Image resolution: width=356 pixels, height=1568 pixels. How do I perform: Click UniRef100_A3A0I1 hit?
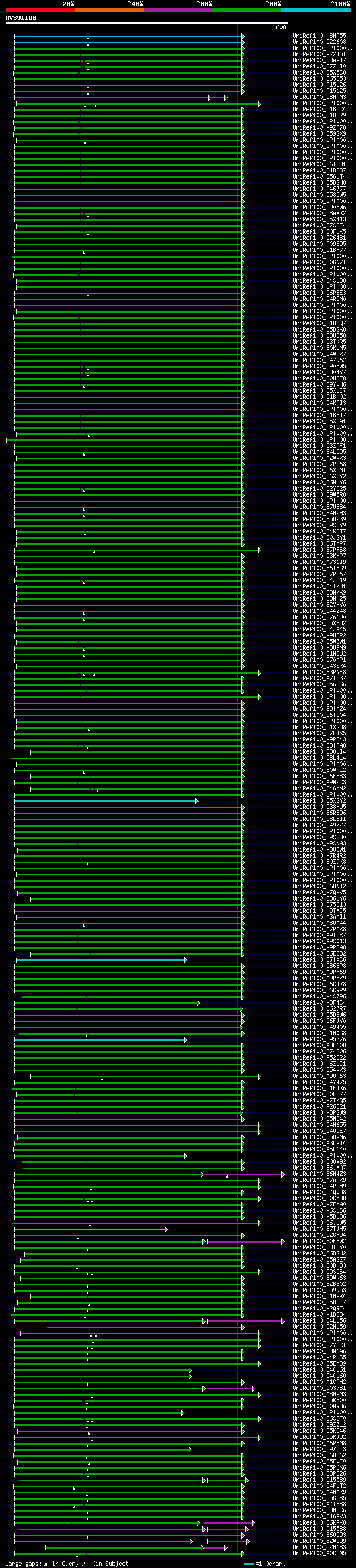pyautogui.click(x=319, y=917)
